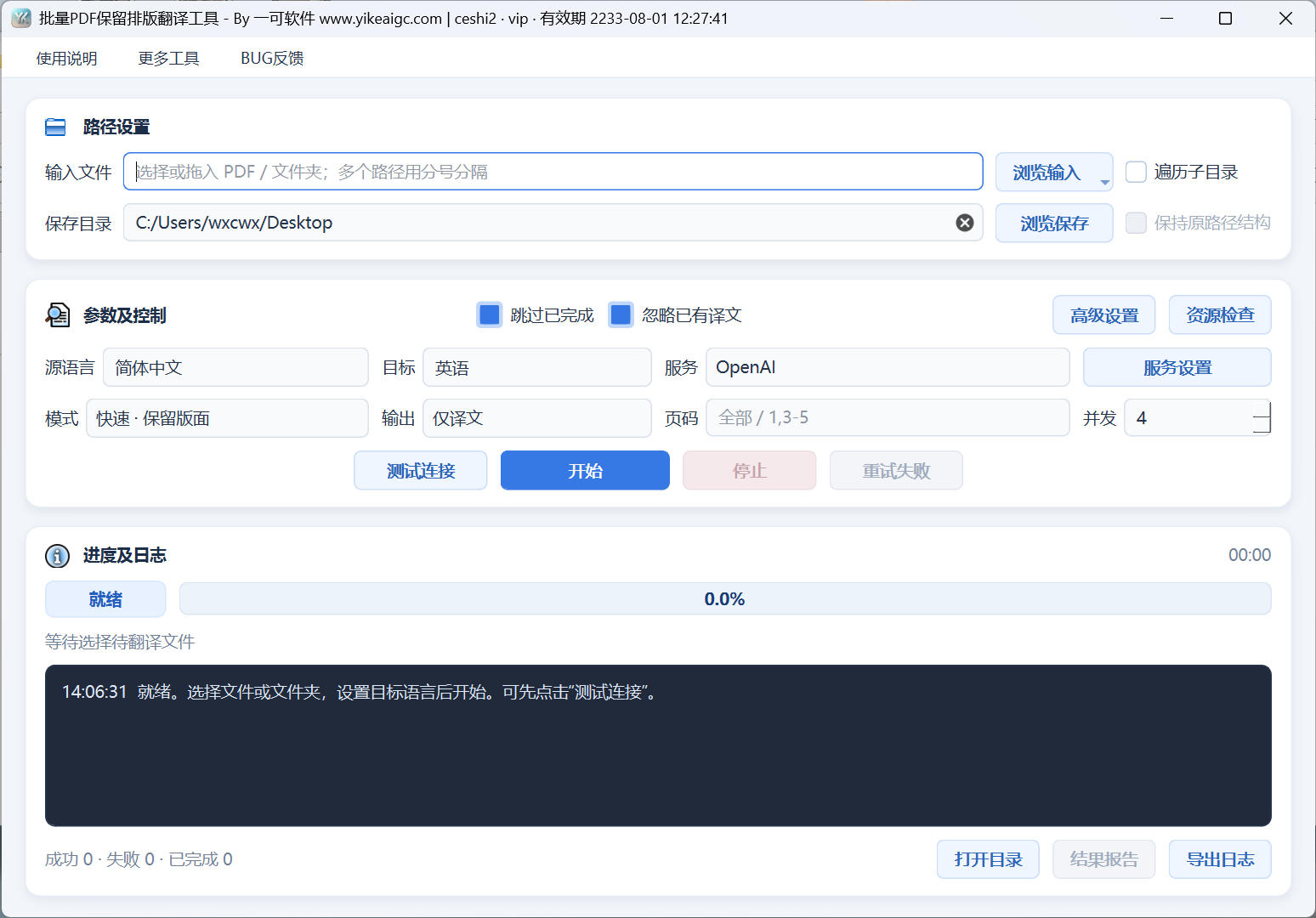Click the document search icon beside 参数及控制
Image resolution: width=1316 pixels, height=918 pixels.
click(57, 315)
